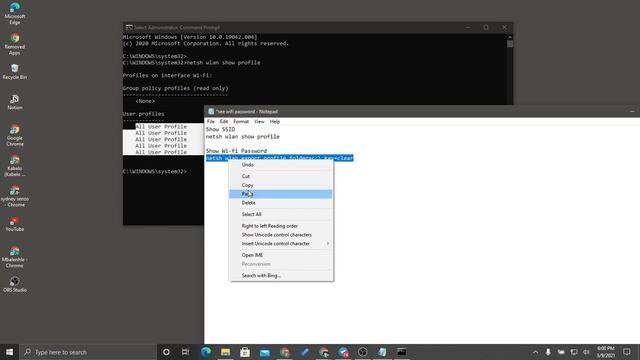
Task: Click the volume speaker tray icon
Action: 587,352
